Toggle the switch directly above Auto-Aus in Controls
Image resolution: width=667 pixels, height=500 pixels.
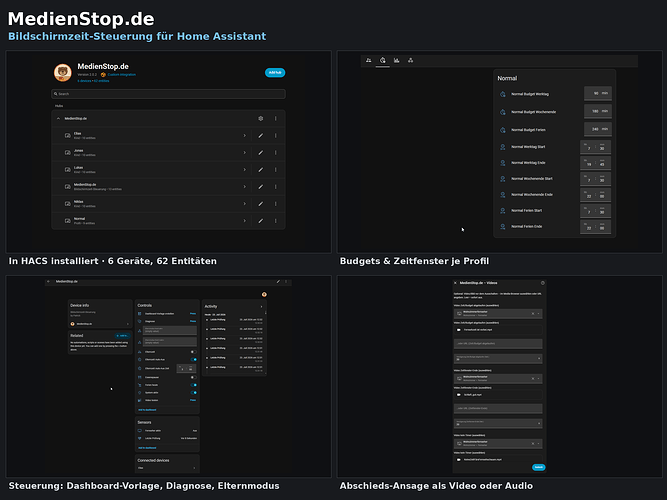(193, 352)
